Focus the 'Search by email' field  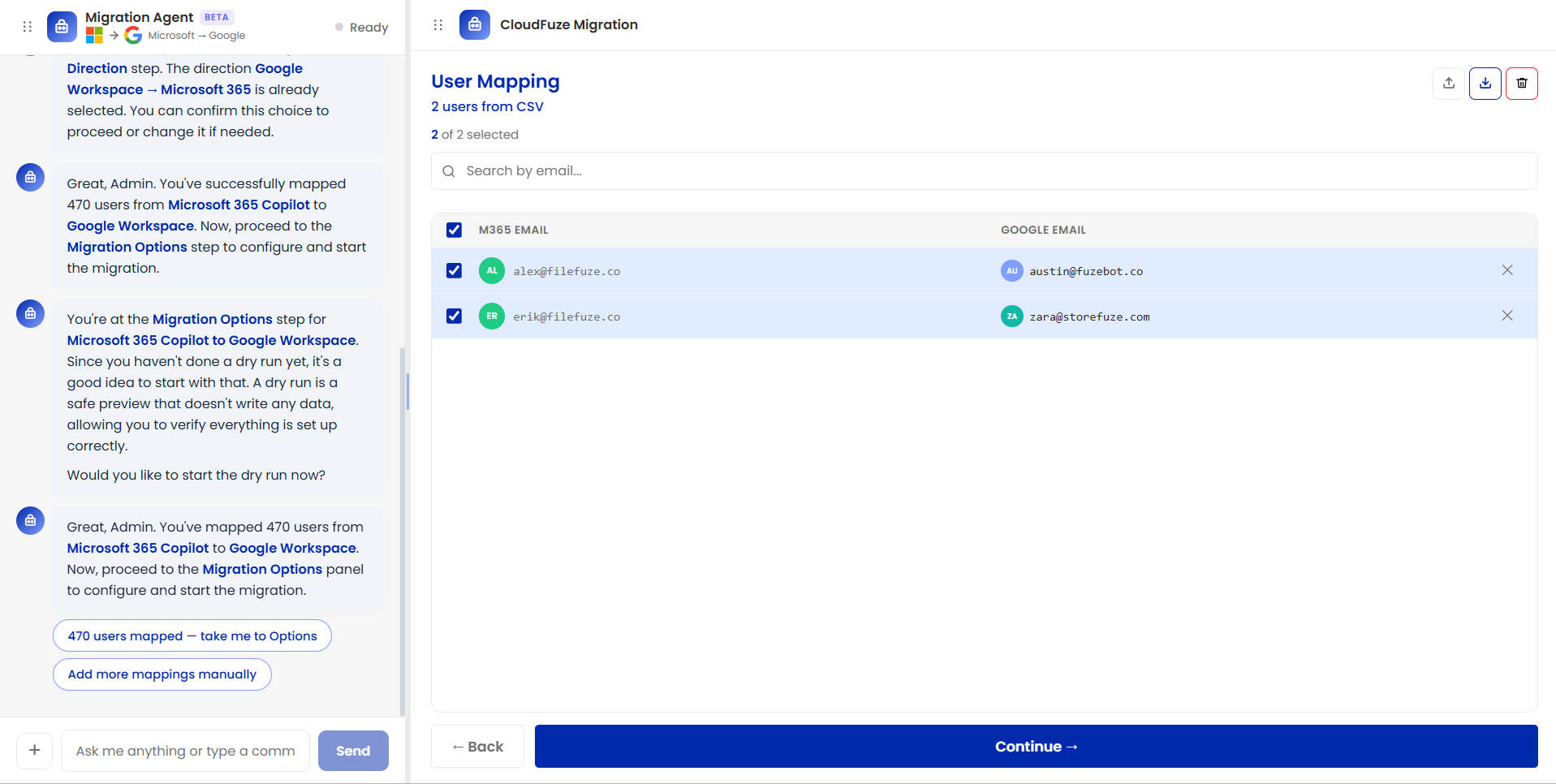pyautogui.click(x=984, y=171)
